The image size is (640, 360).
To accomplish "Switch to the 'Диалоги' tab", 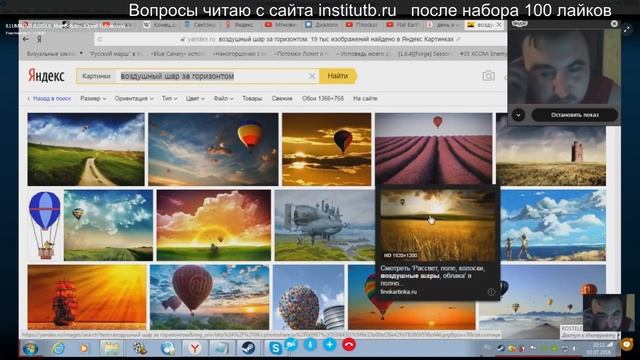I will pos(322,25).
